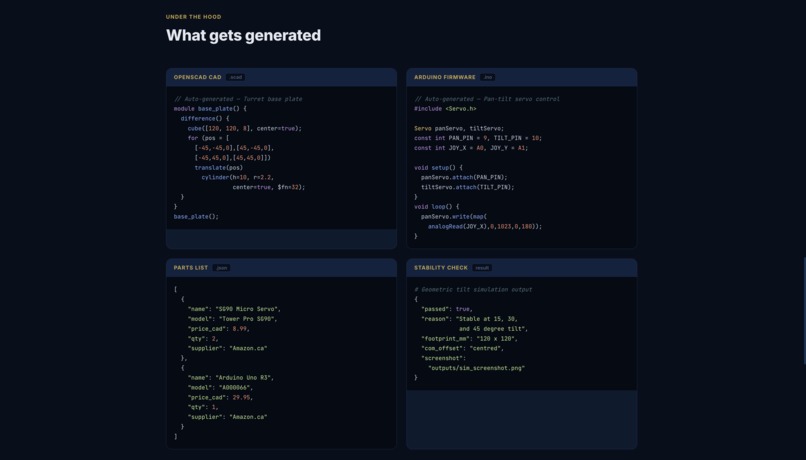Click the 'tiltServo.attach(TILT_PIN);' line

468,187
